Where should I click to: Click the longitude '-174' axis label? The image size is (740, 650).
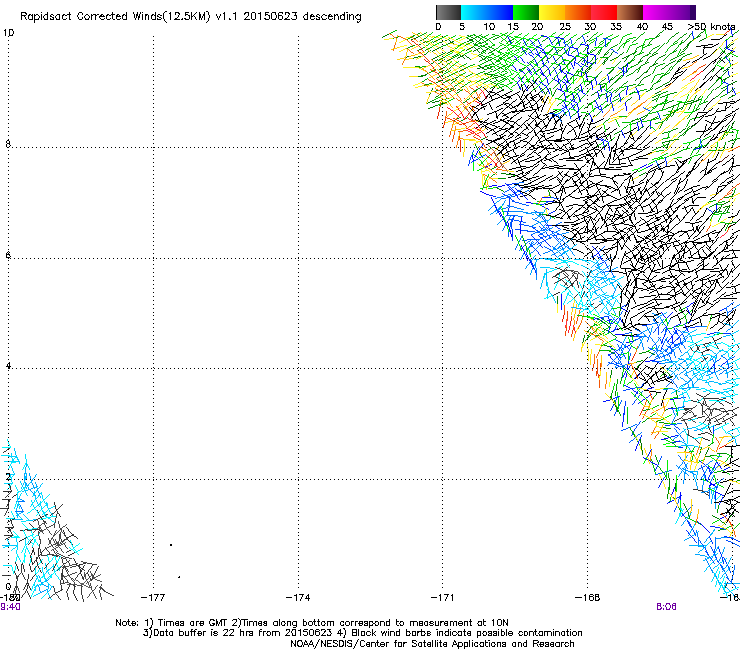pos(298,598)
